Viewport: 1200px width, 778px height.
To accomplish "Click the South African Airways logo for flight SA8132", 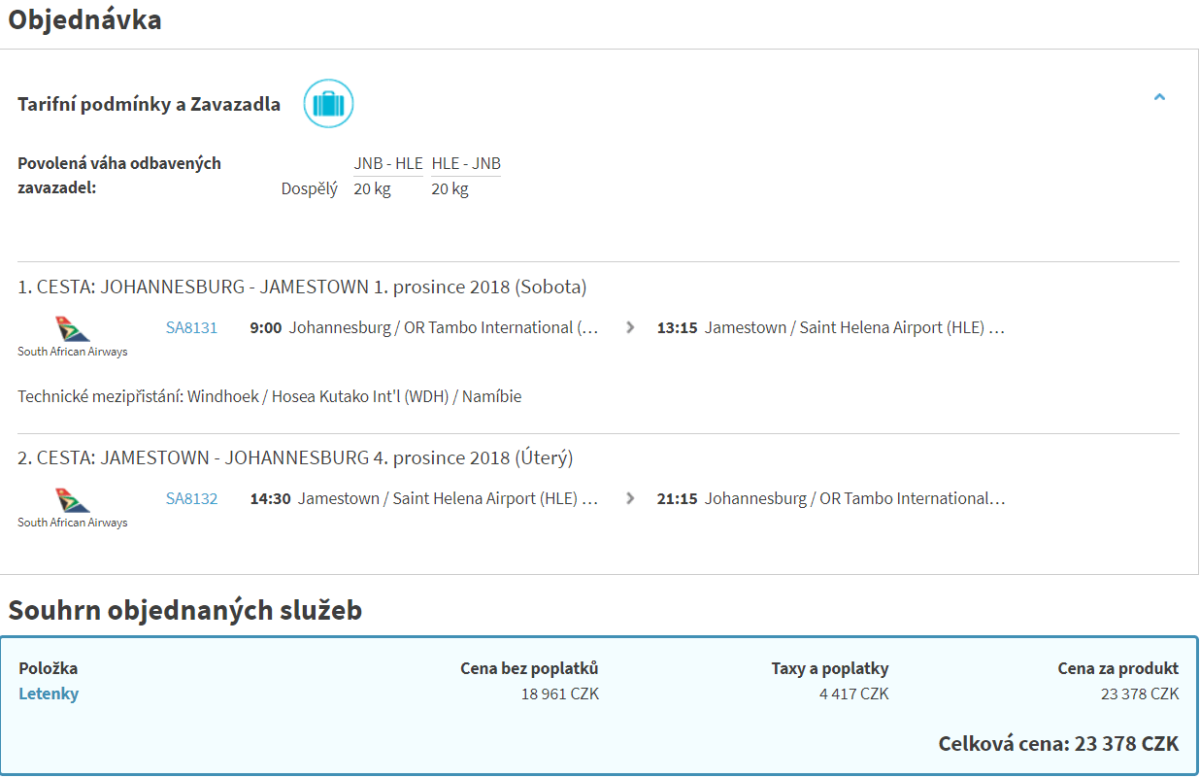I will pyautogui.click(x=73, y=505).
